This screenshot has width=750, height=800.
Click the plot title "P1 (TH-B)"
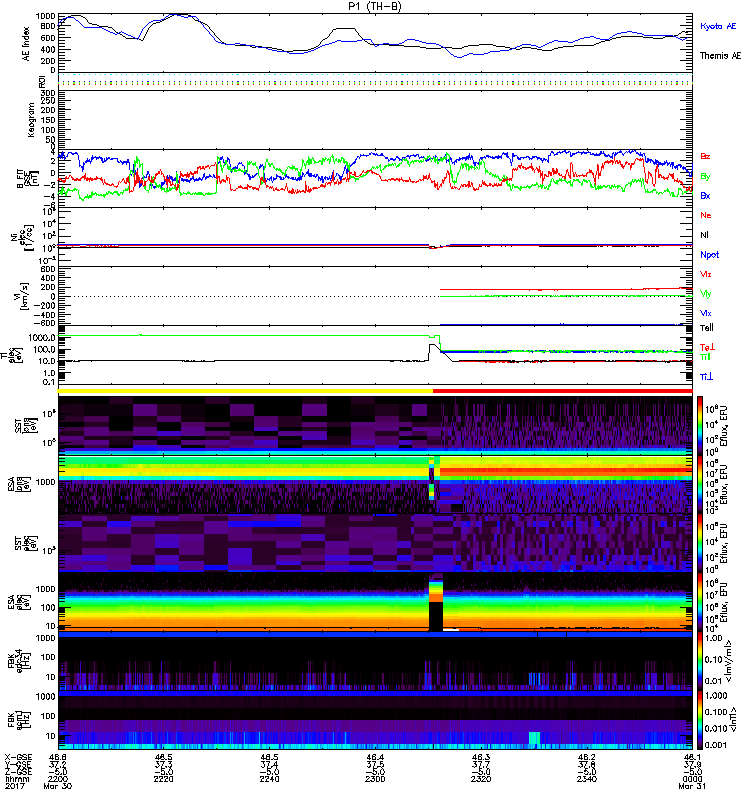[374, 6]
